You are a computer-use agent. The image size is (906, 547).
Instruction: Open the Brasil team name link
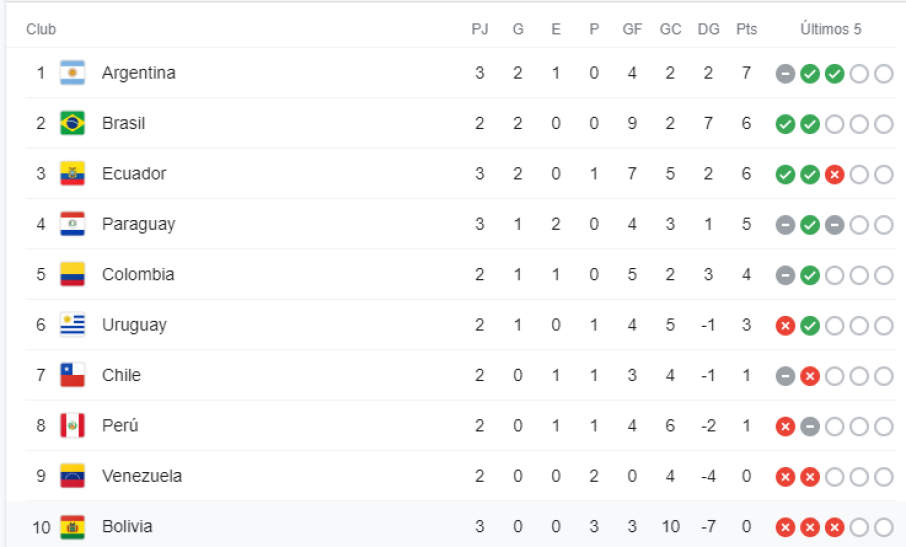[123, 124]
